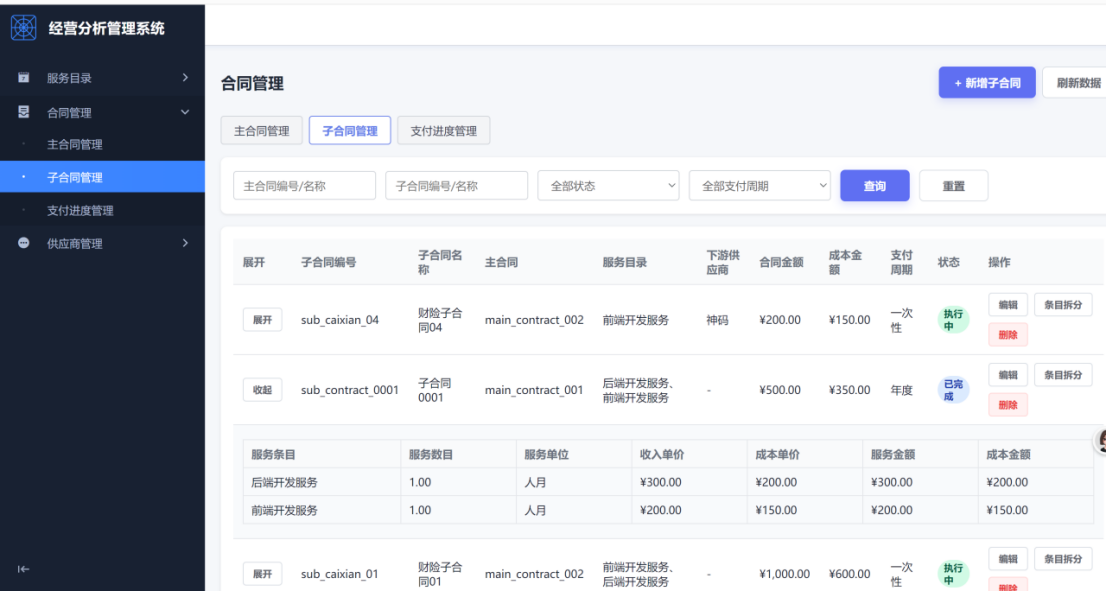
Task: Click the sub_contract_0001 contract number cell
Action: [350, 389]
